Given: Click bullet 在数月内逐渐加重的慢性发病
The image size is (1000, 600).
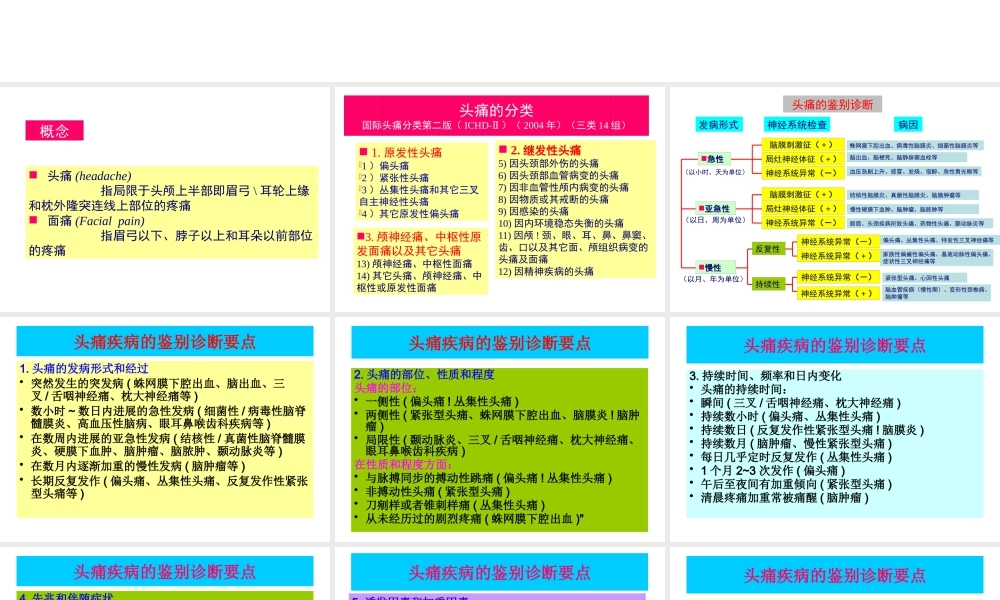Looking at the screenshot, I should [138, 466].
